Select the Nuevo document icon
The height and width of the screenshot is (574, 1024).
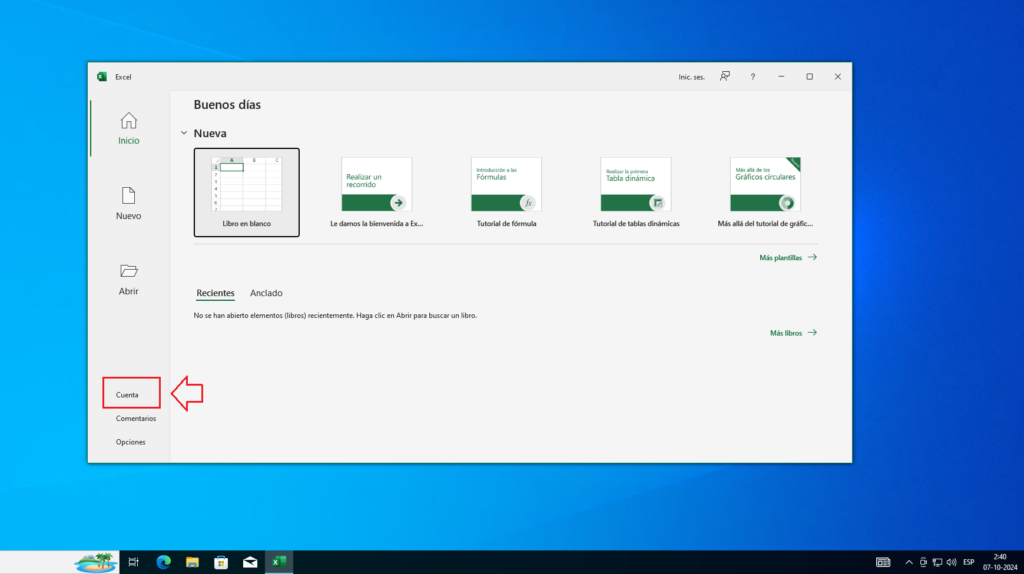coord(129,196)
